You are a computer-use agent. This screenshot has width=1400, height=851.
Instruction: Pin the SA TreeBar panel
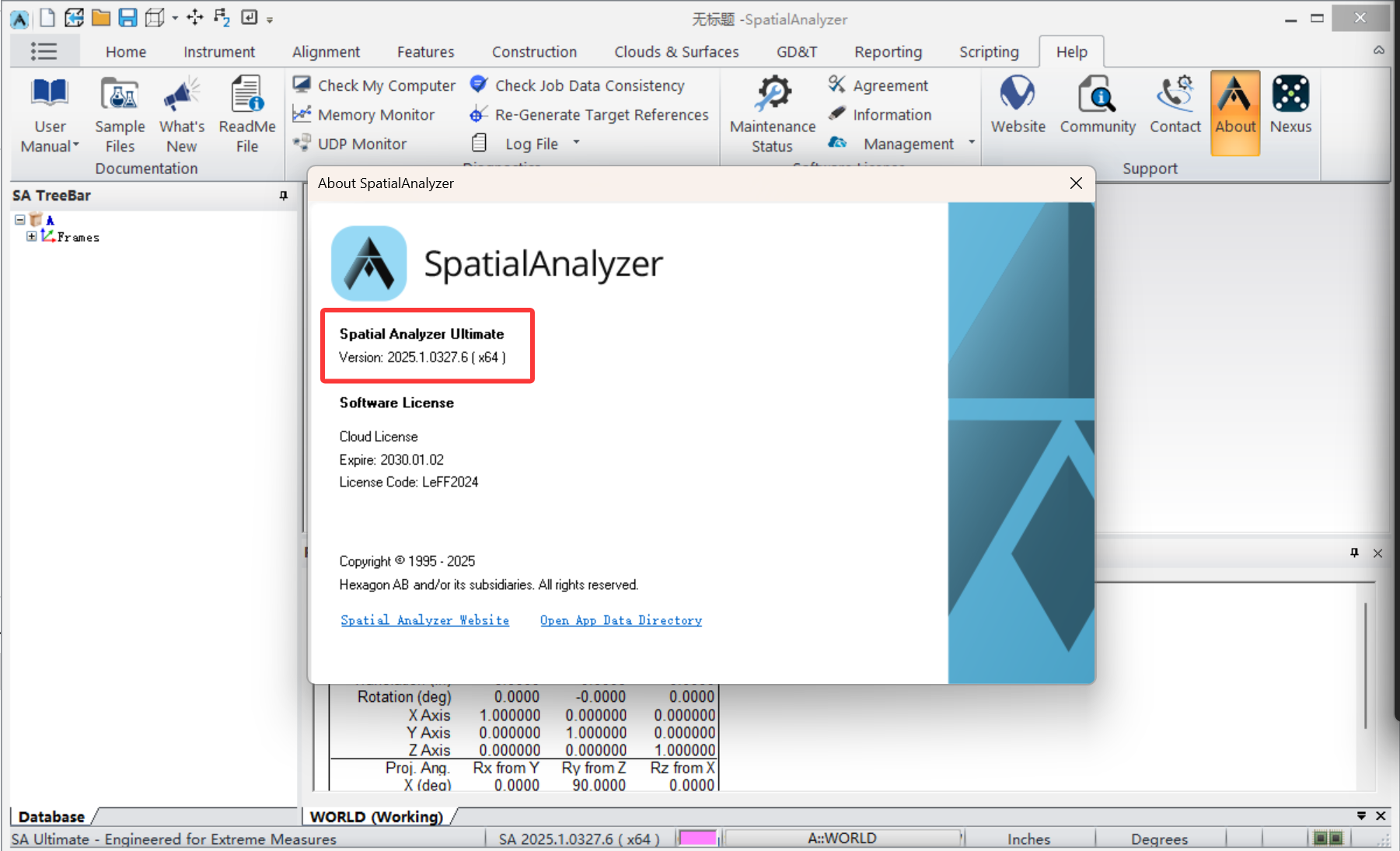(x=284, y=196)
